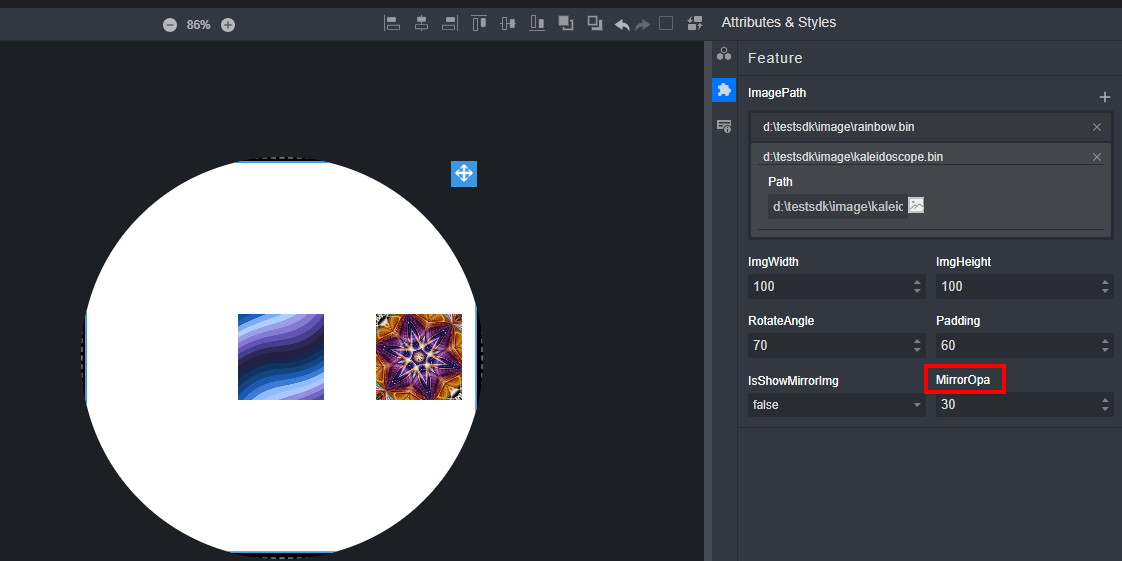Align selected widgets to top edge
The image size is (1122, 561).
479,23
